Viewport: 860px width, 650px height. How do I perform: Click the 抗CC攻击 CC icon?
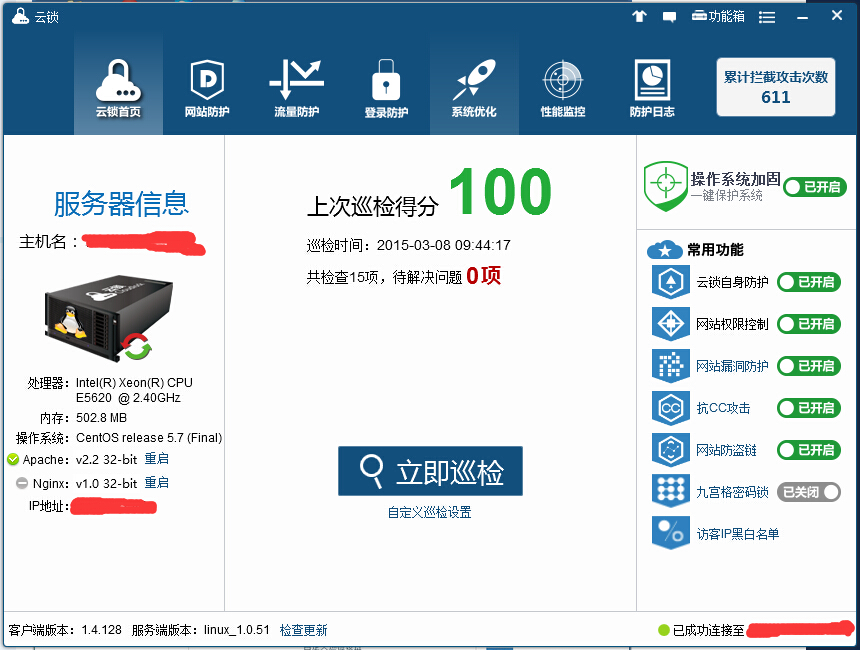[670, 408]
